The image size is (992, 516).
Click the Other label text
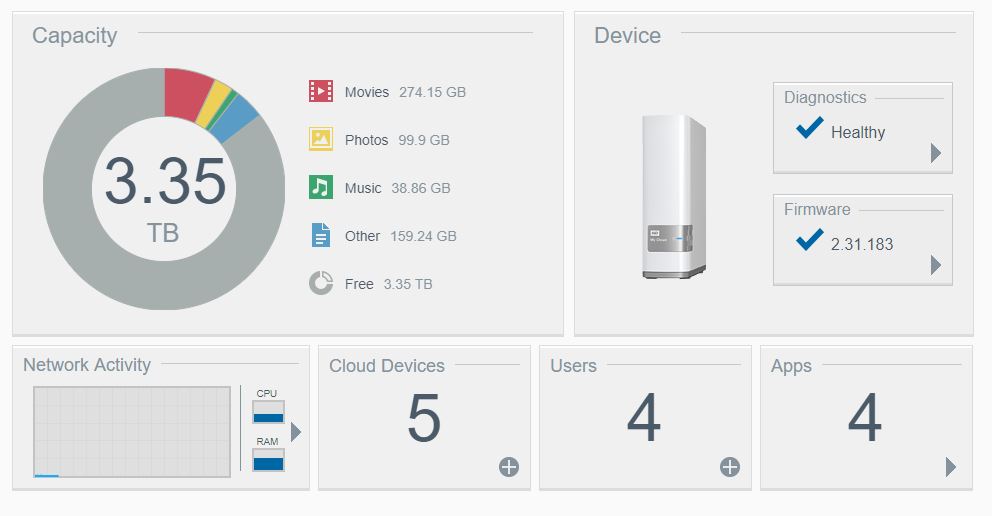363,236
